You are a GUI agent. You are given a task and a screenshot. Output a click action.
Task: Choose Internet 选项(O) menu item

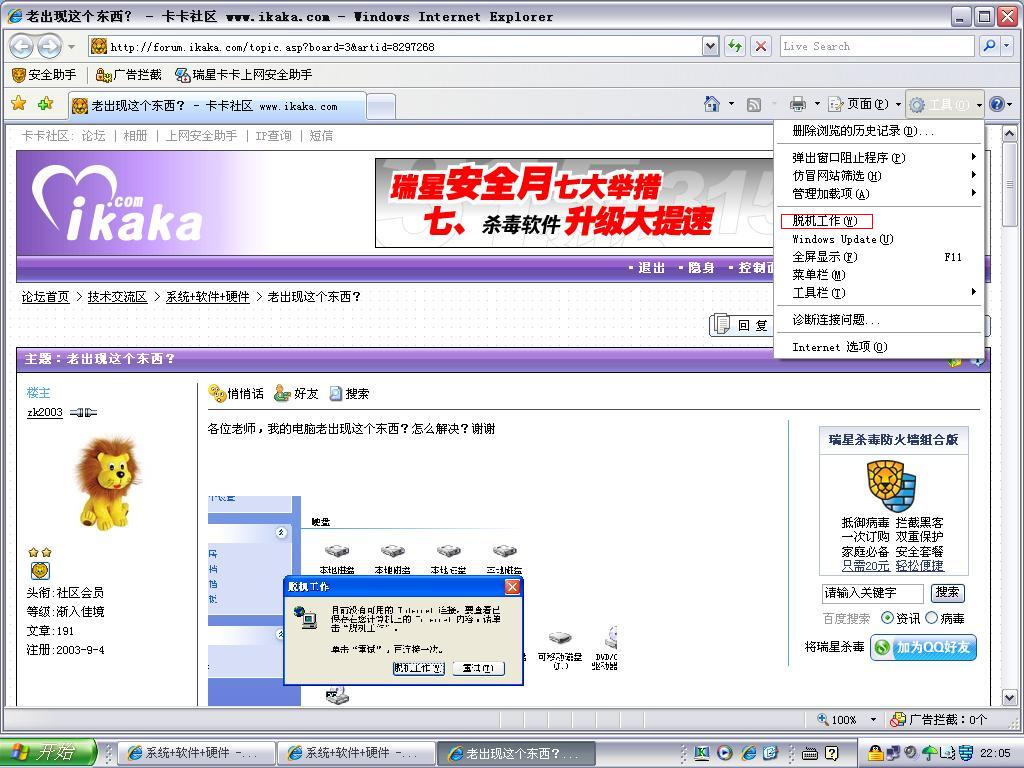tap(879, 347)
